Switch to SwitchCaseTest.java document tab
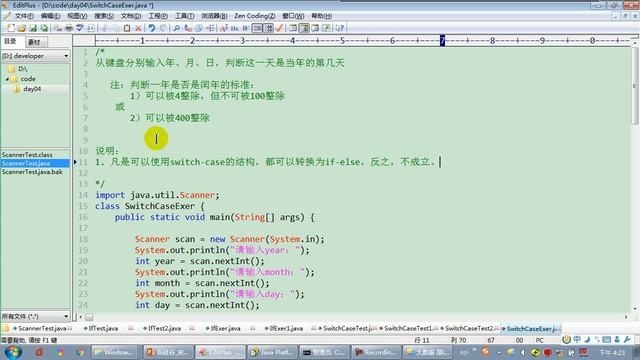 click(x=347, y=328)
